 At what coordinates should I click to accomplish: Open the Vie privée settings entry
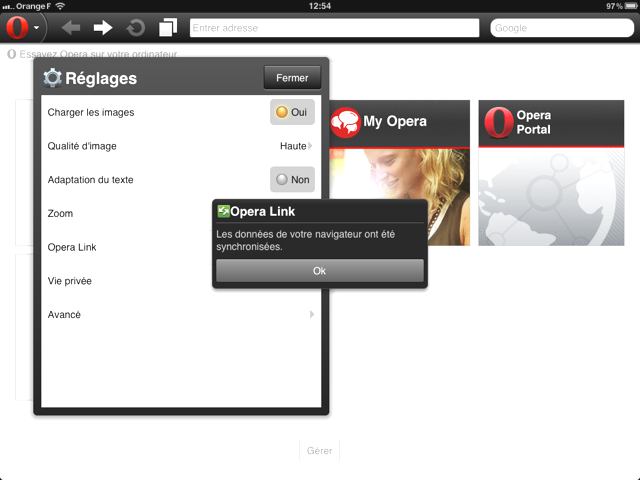120,281
